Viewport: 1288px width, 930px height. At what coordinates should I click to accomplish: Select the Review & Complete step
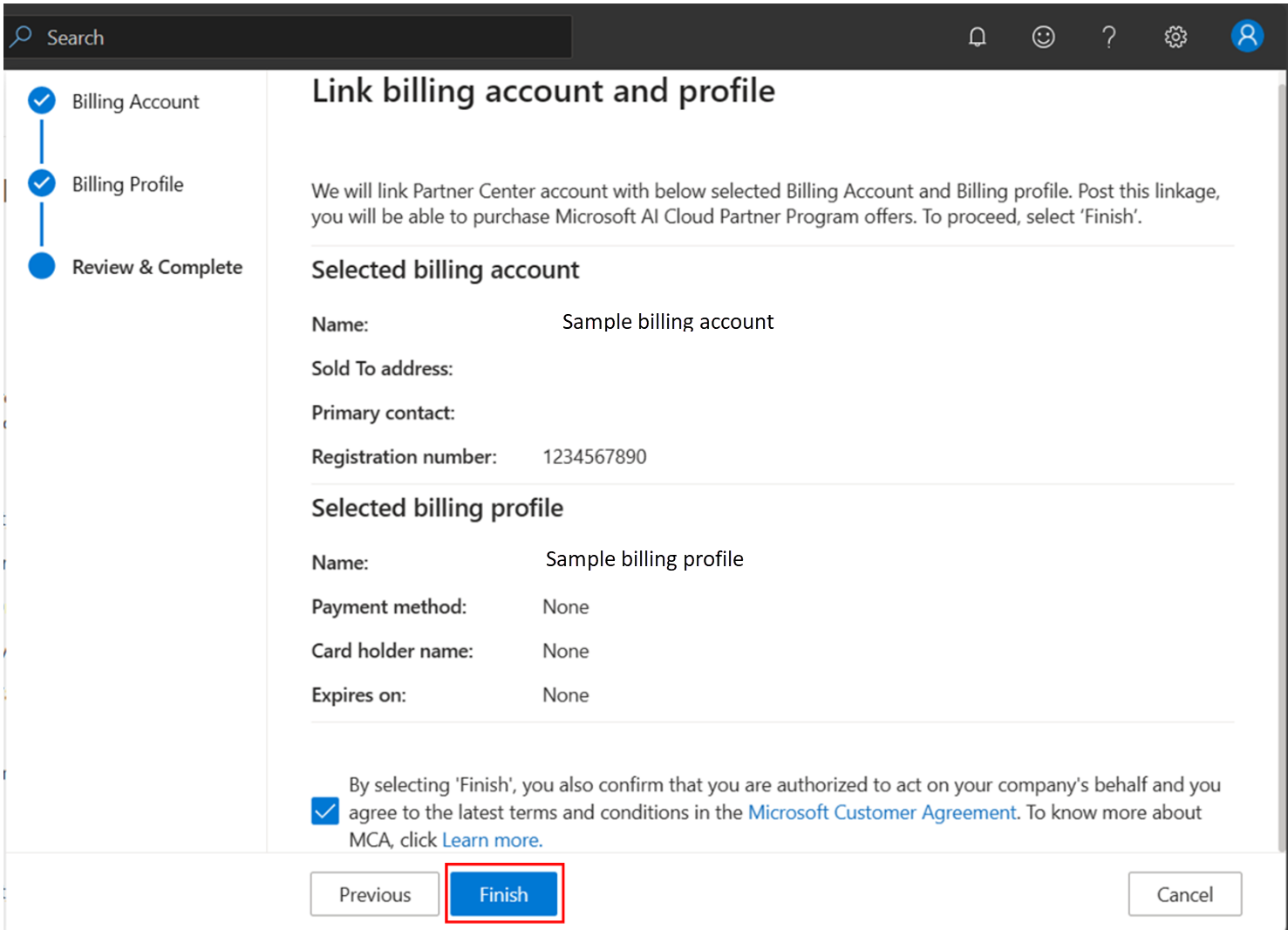point(157,267)
